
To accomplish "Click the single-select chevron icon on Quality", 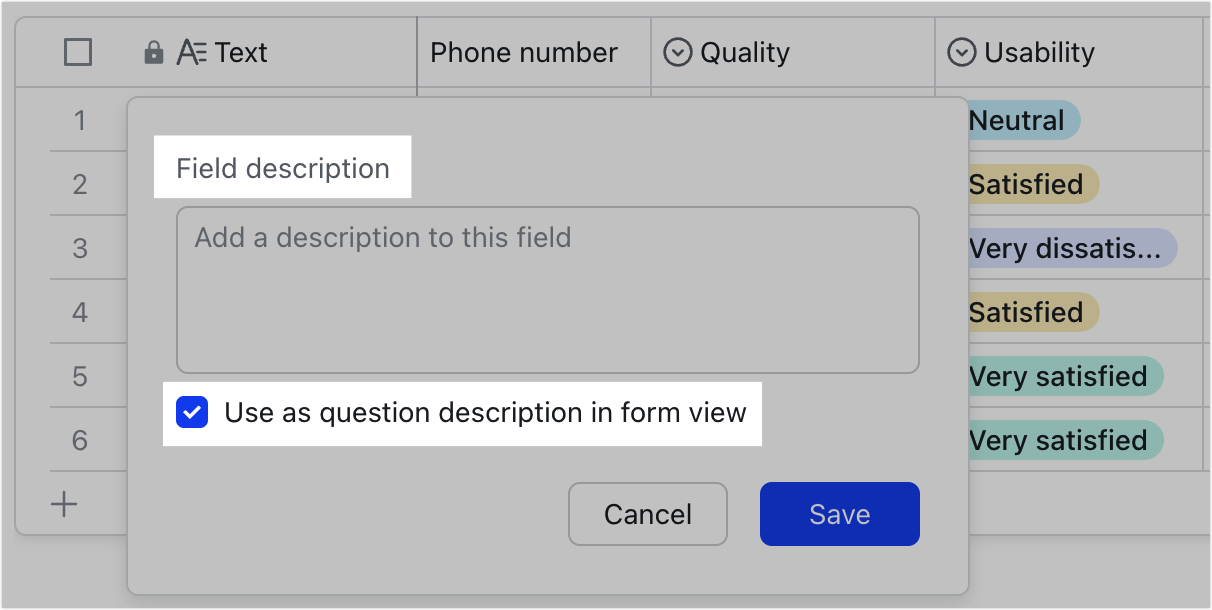I will pos(679,52).
